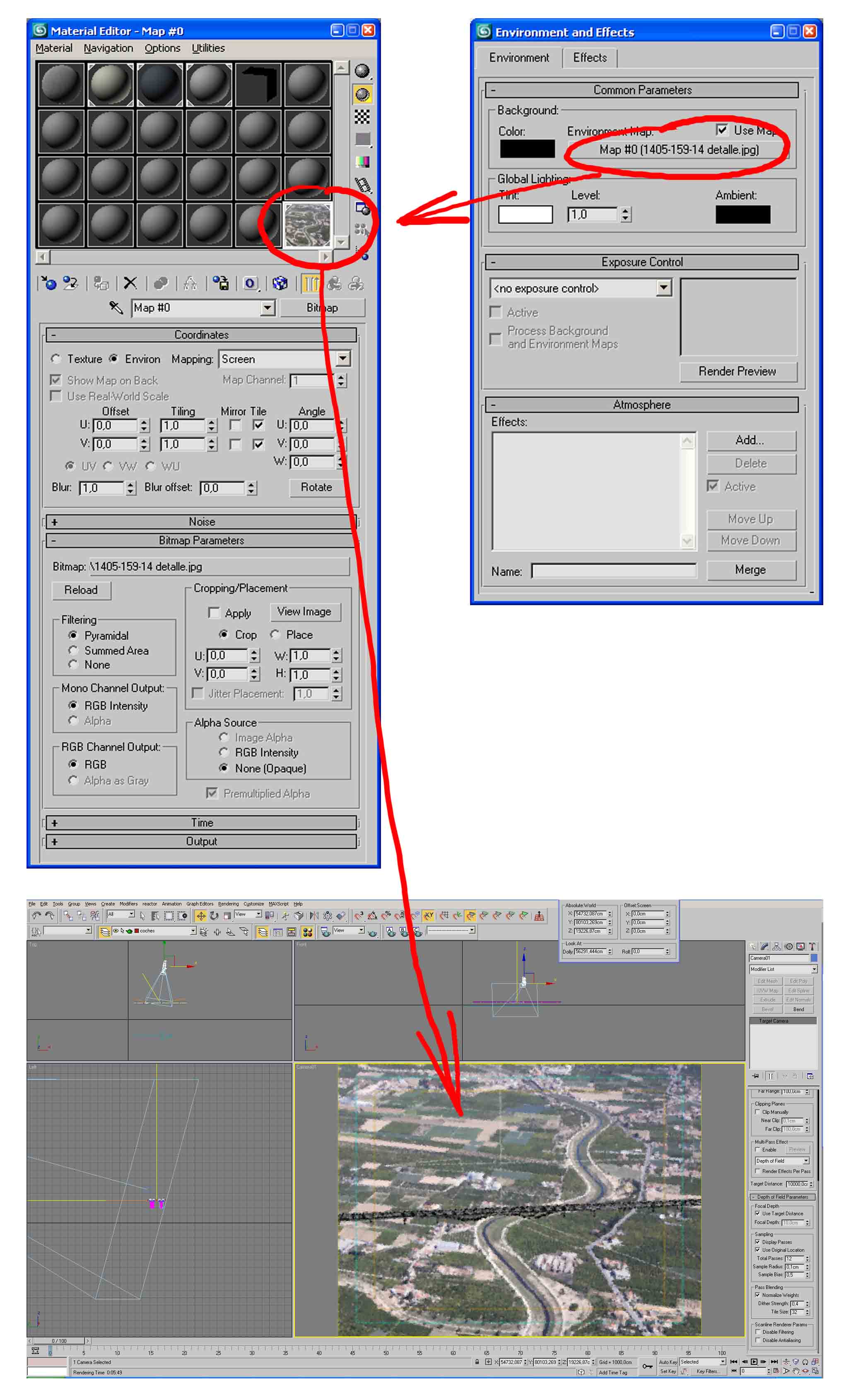Pick material with eyedropper tool

116,308
